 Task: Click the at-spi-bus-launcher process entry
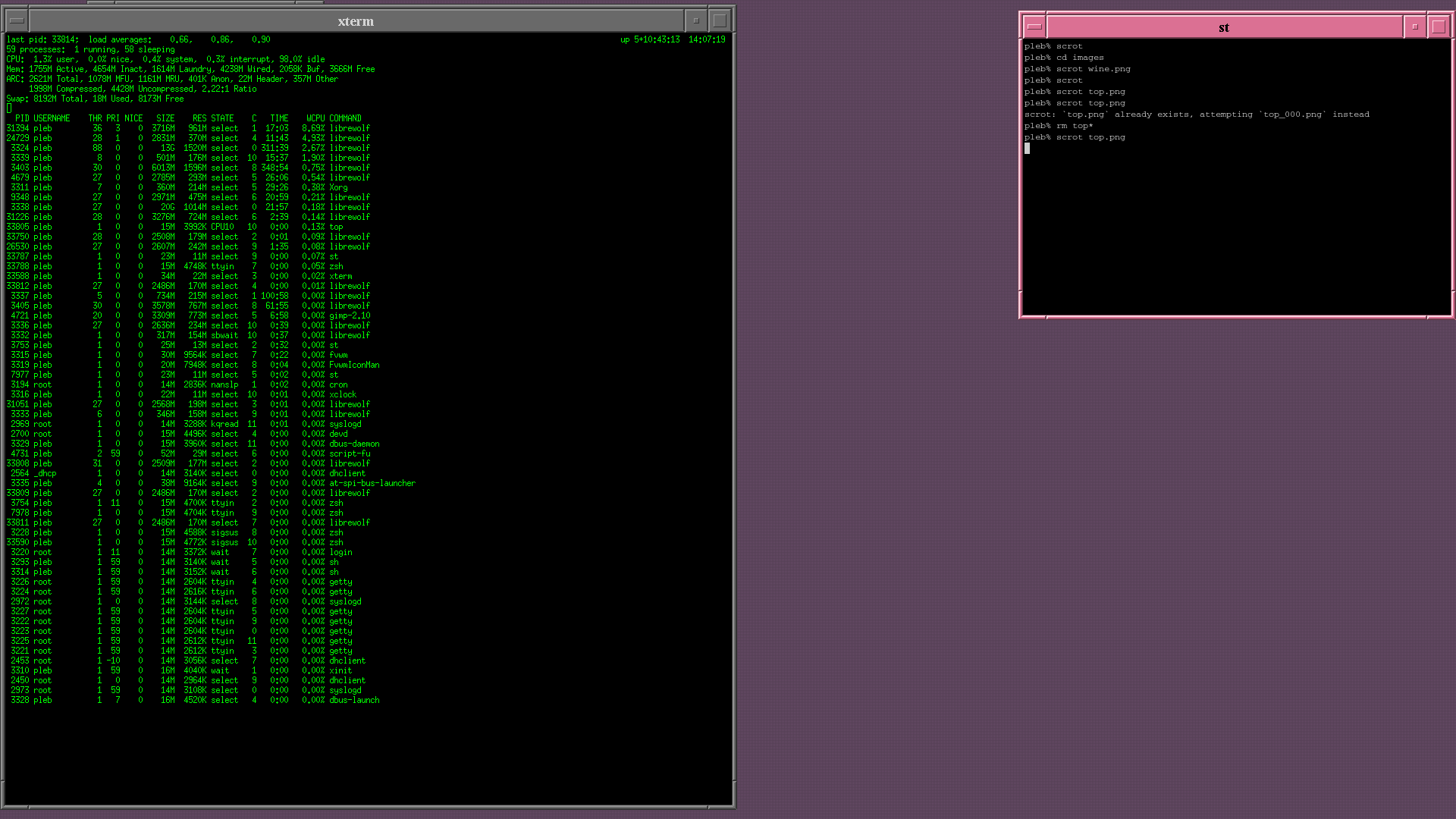tap(372, 483)
